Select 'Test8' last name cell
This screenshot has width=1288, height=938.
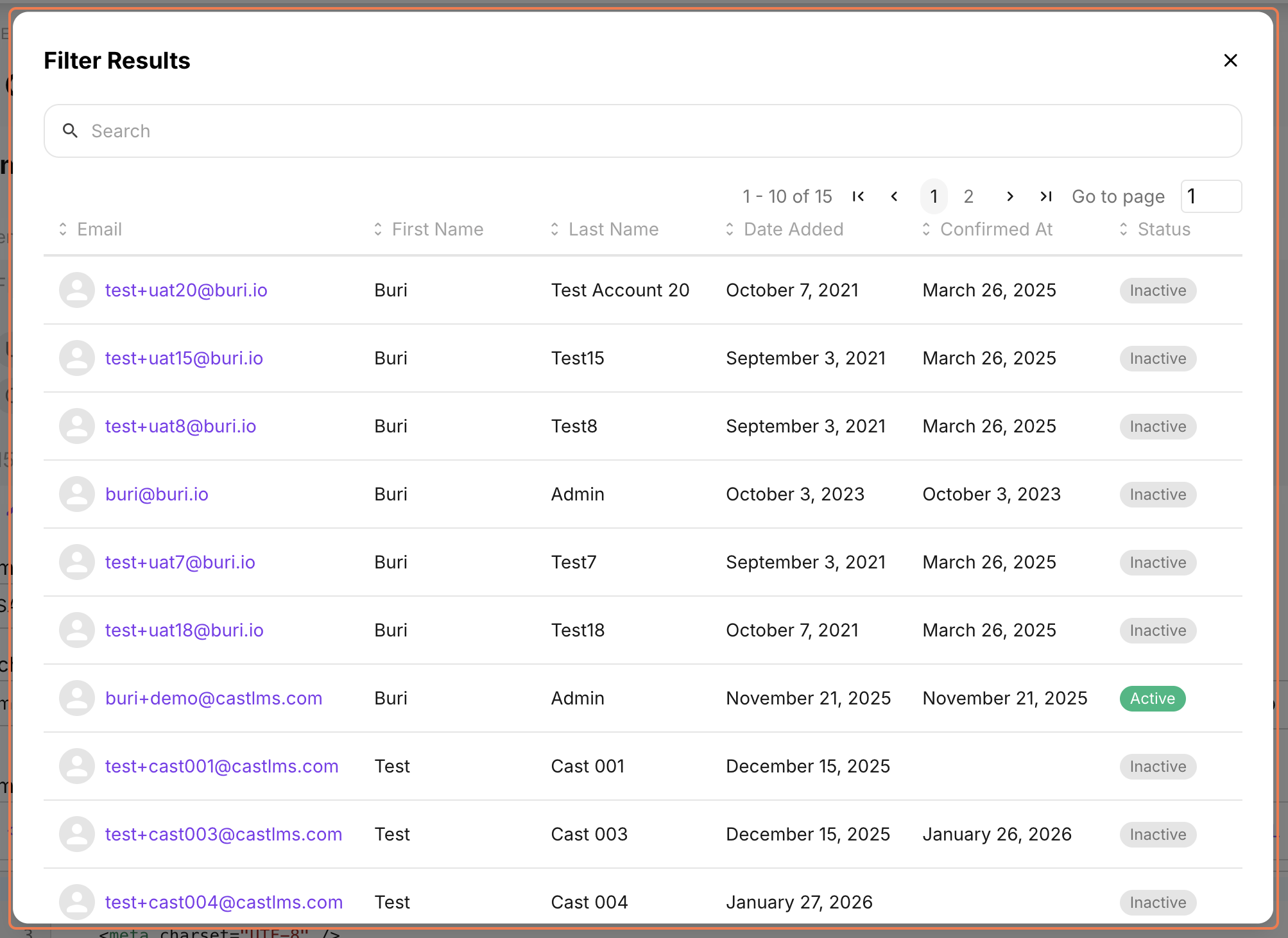pyautogui.click(x=574, y=426)
